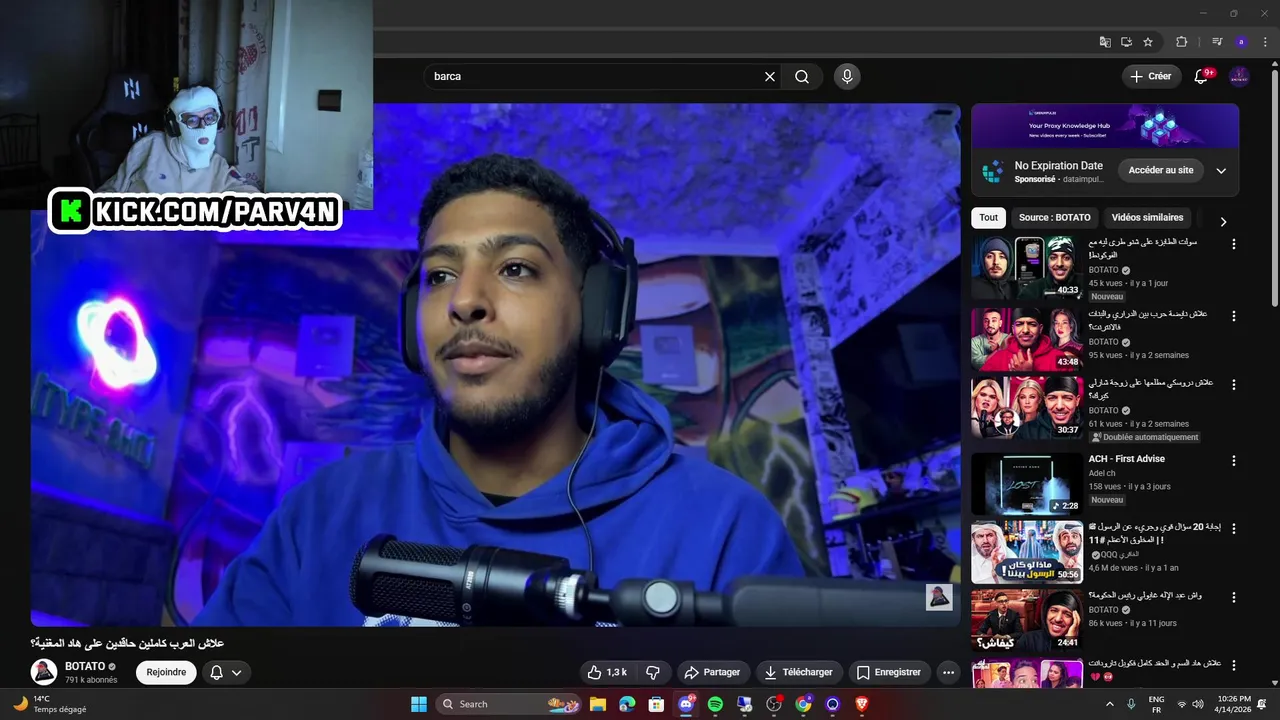Open the Chrome three-dot menu

[x=1264, y=42]
